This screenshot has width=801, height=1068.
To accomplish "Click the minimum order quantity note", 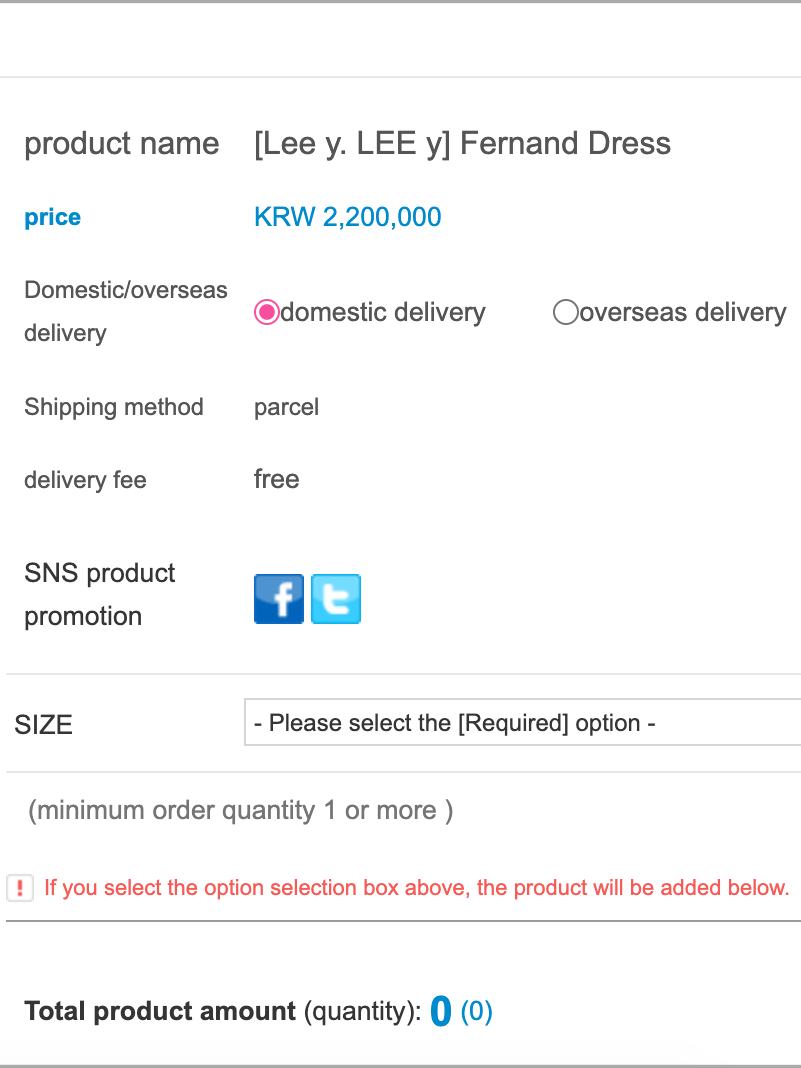I will point(240,810).
